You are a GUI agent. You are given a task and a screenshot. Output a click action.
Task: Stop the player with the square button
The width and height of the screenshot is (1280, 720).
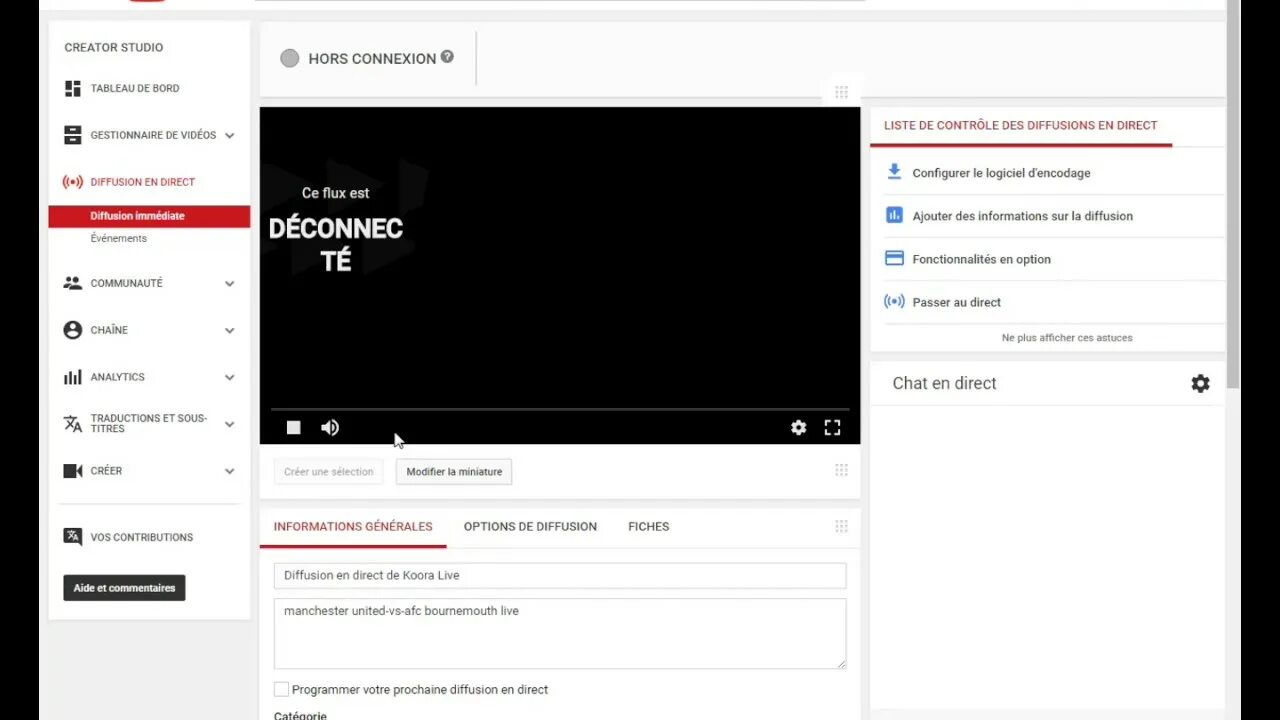point(293,428)
